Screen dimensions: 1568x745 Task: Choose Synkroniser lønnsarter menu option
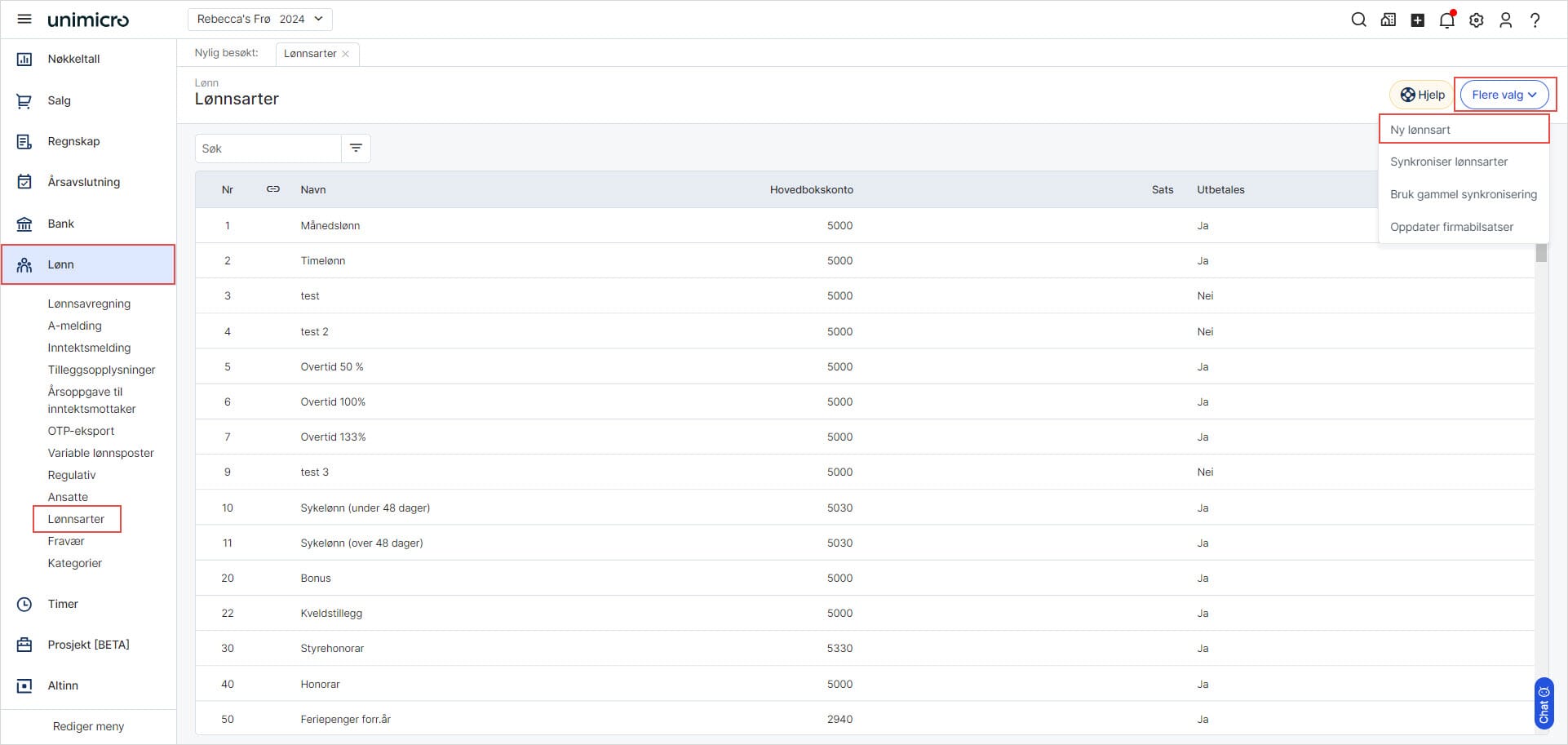point(1448,162)
